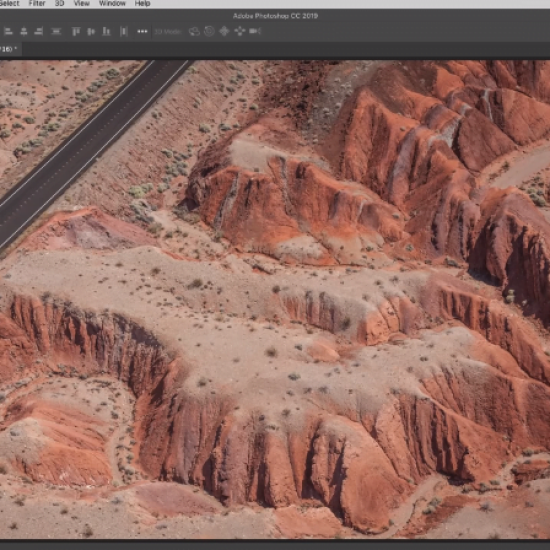
Task: Click the "Adobe Photoshop CC 2019" title text
Action: (275, 16)
